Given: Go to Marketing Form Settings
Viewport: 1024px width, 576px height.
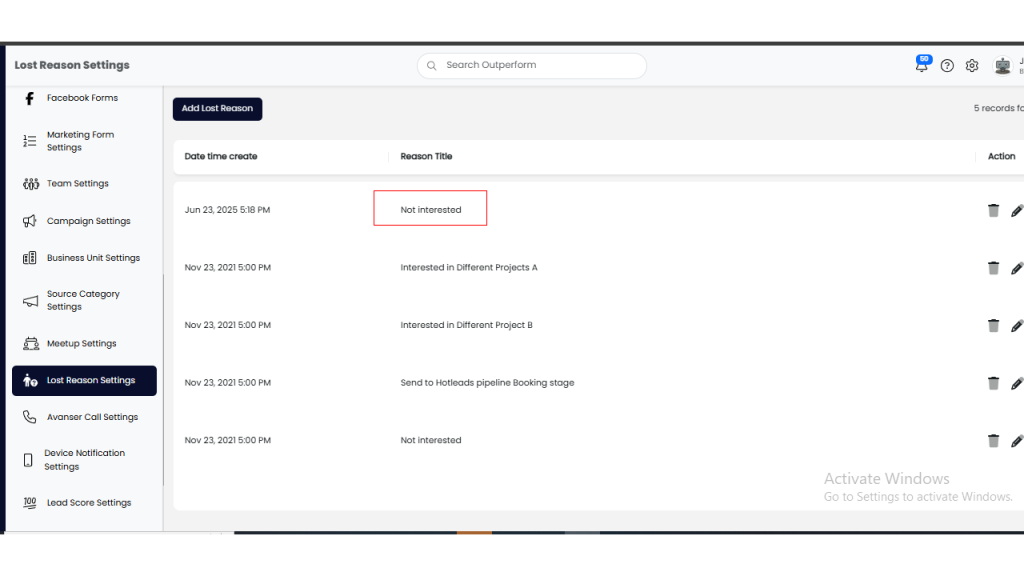Looking at the screenshot, I should click(80, 141).
